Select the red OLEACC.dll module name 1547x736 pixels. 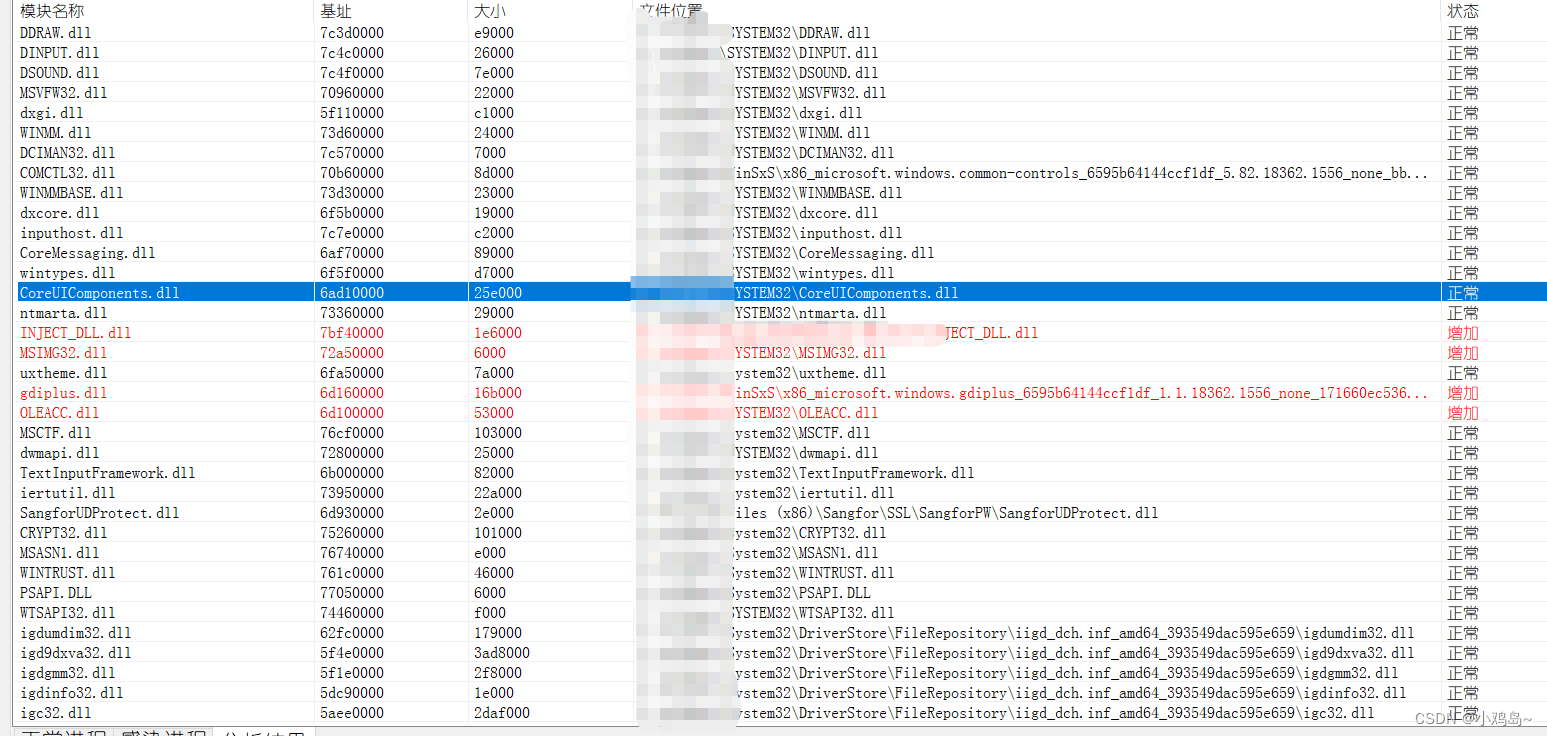59,412
